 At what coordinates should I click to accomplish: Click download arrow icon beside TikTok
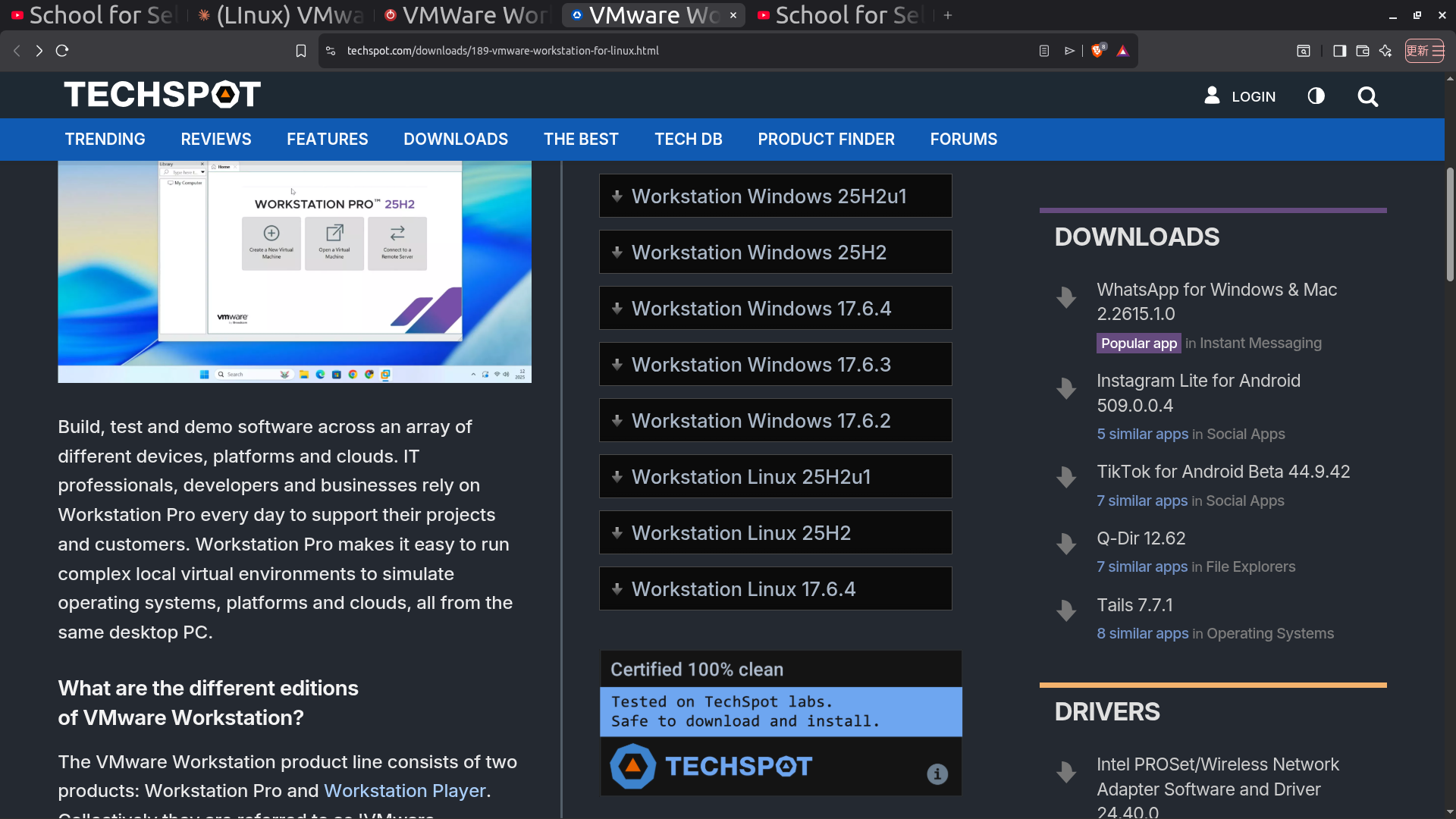coord(1066,477)
